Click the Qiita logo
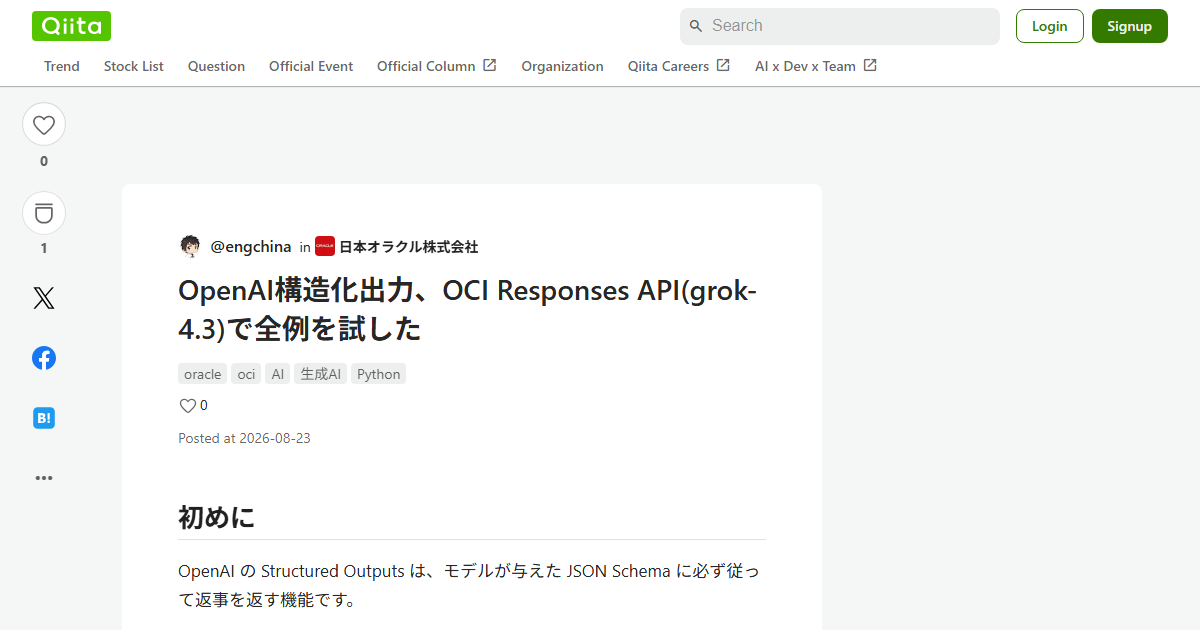 [71, 26]
